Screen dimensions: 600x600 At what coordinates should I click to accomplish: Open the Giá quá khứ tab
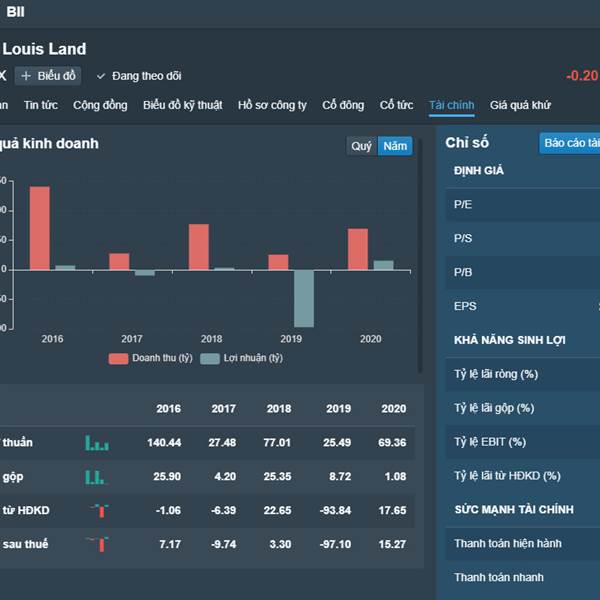[x=520, y=105]
